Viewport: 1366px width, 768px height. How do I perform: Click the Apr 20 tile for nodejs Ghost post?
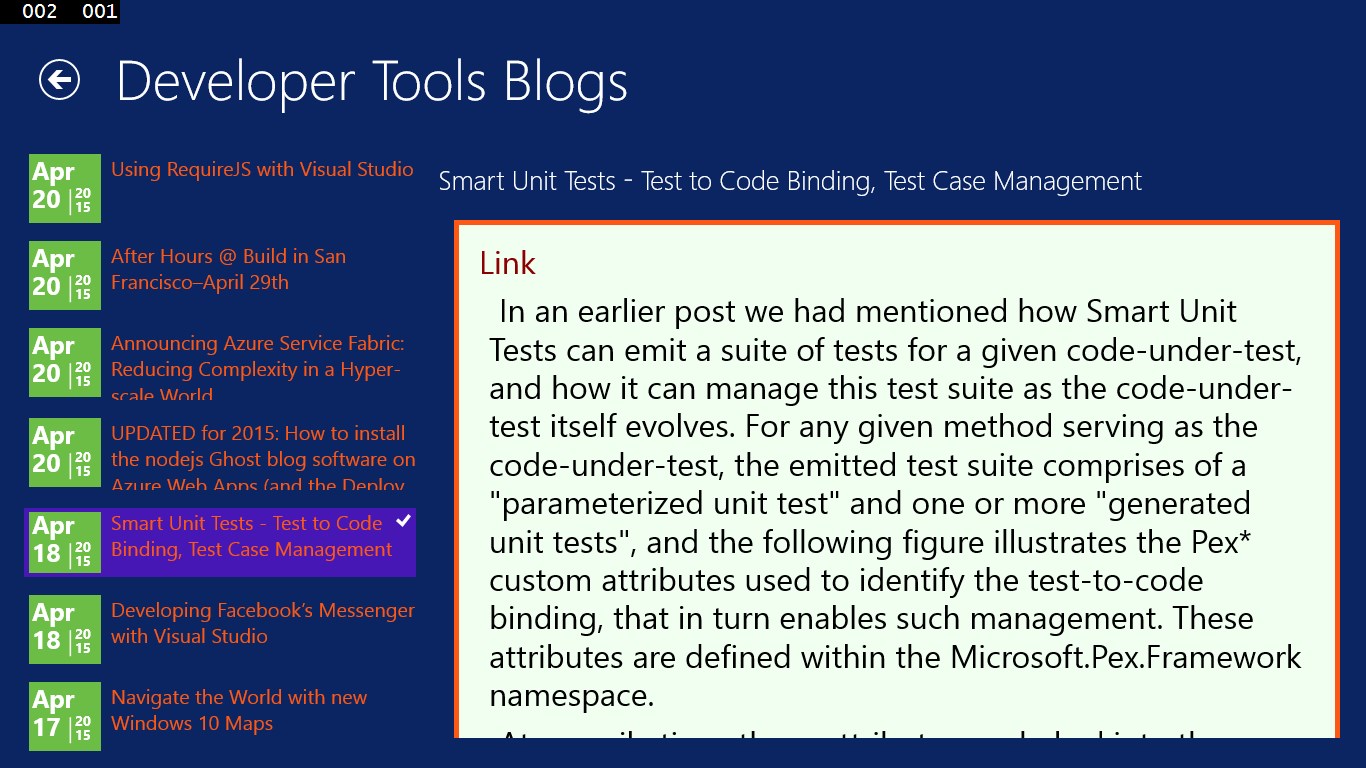click(x=64, y=452)
